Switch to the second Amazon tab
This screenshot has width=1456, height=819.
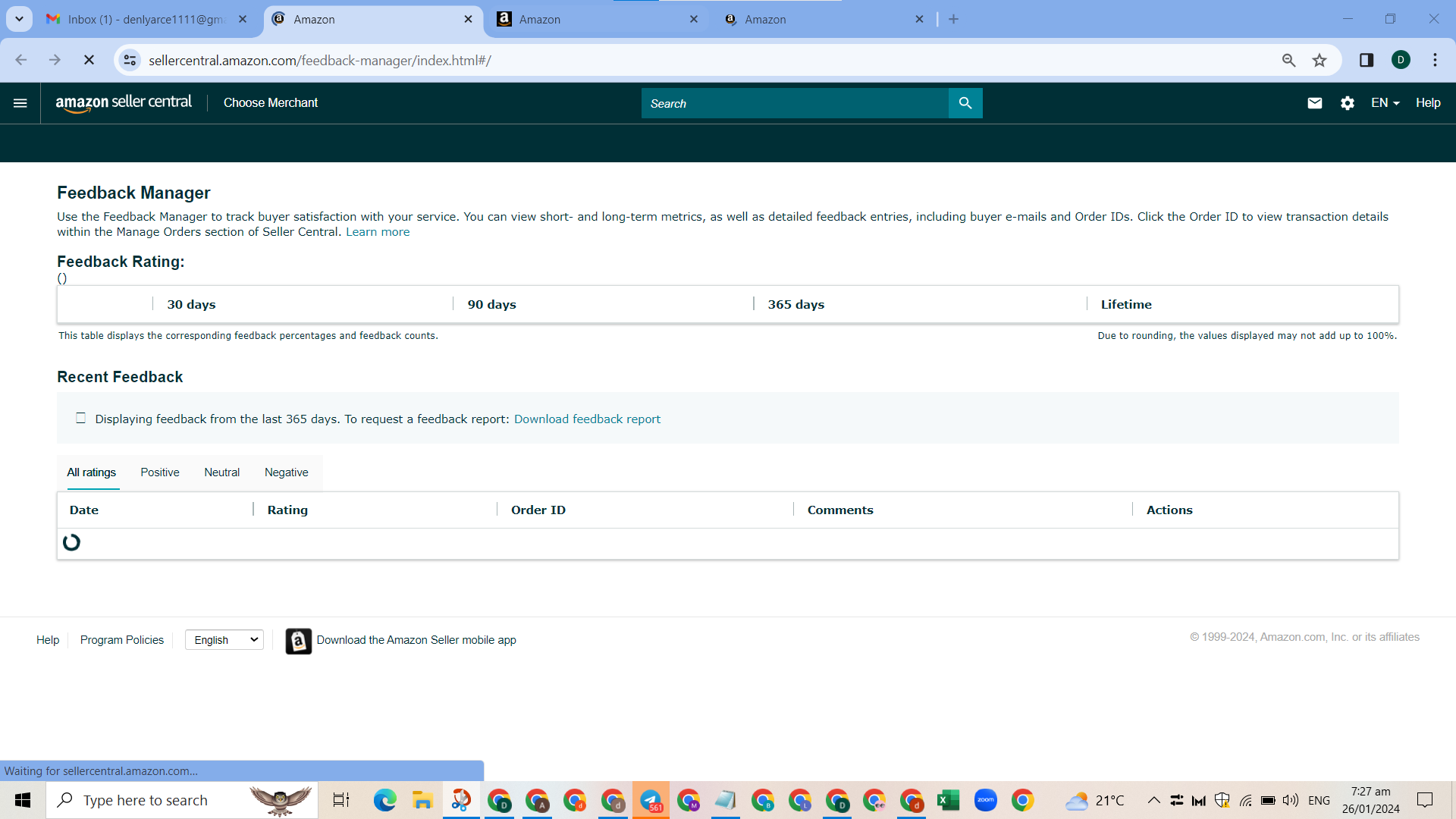coord(598,20)
